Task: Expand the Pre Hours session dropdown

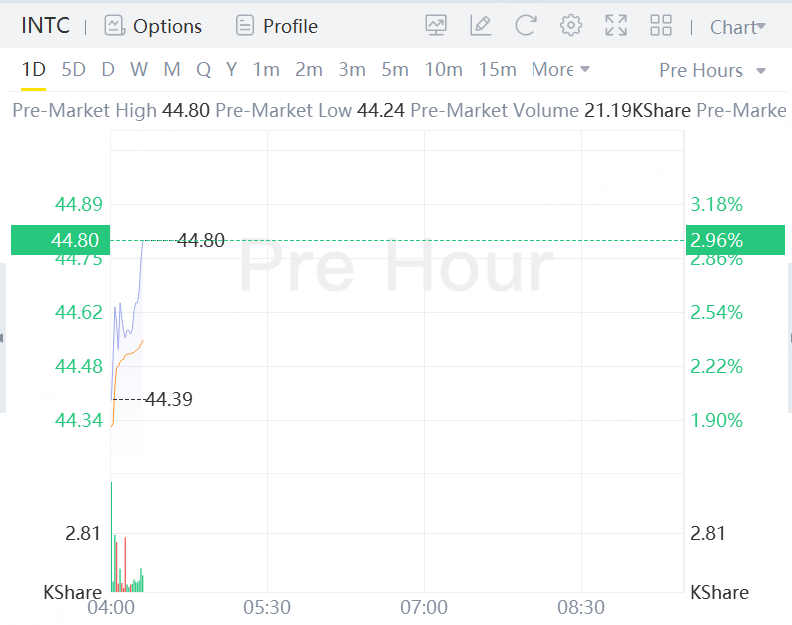Action: coord(713,71)
